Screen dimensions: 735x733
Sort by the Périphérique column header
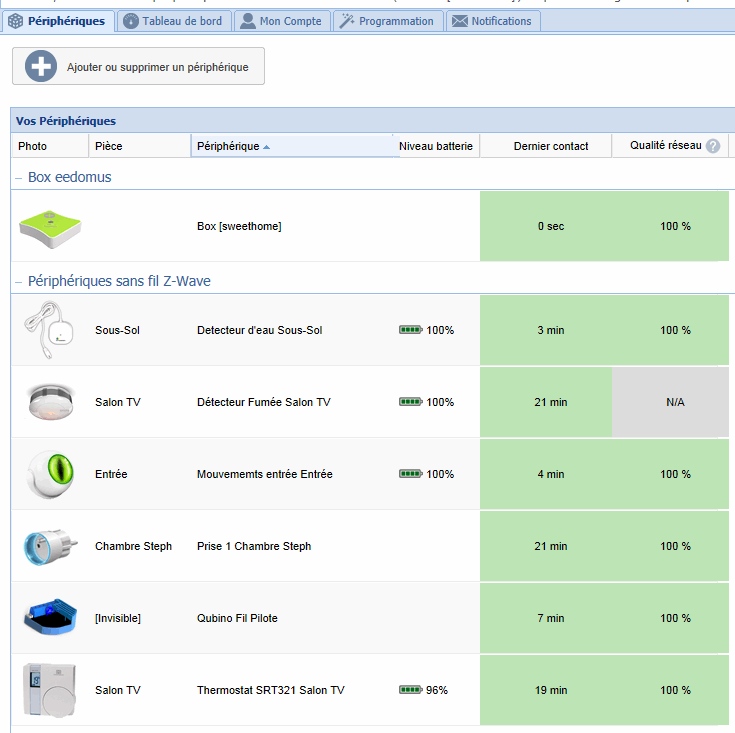click(292, 146)
